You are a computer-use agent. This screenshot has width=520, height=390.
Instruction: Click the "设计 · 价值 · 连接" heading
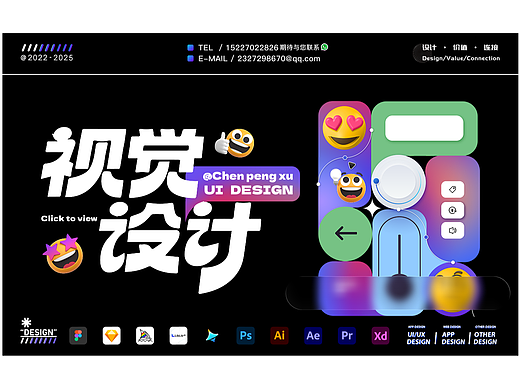click(460, 47)
